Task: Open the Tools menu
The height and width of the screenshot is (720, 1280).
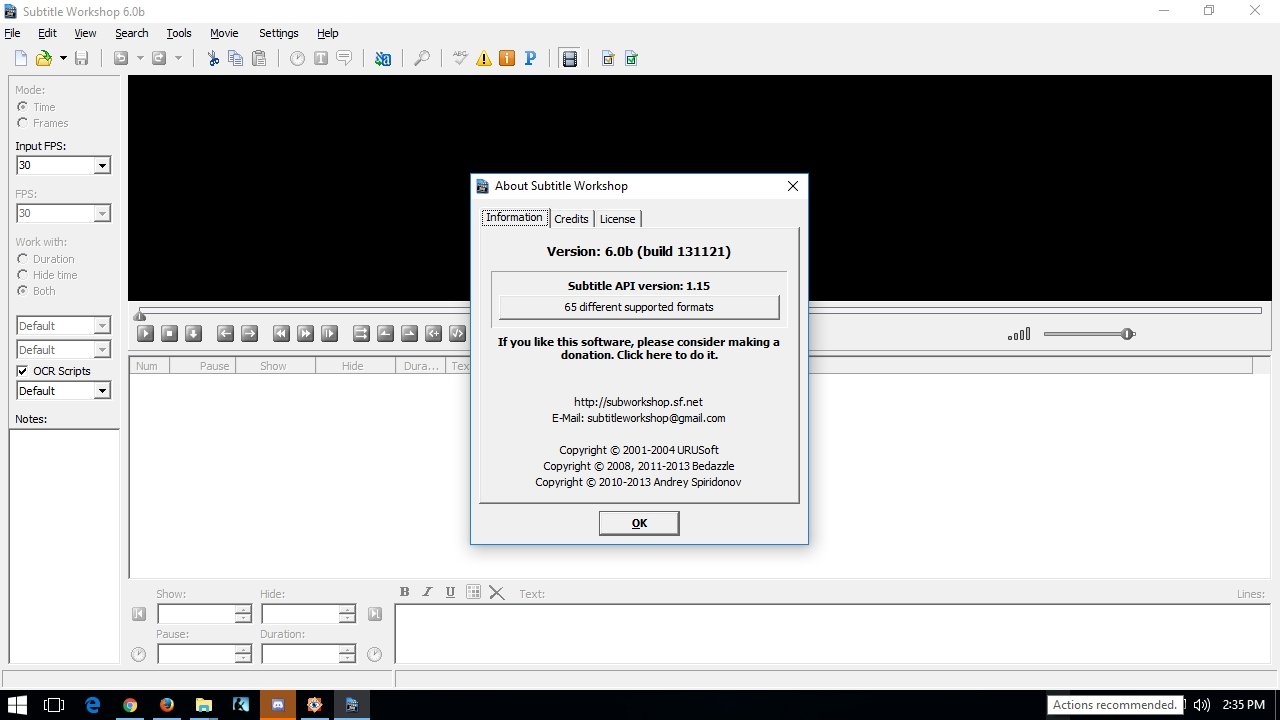Action: click(x=179, y=33)
